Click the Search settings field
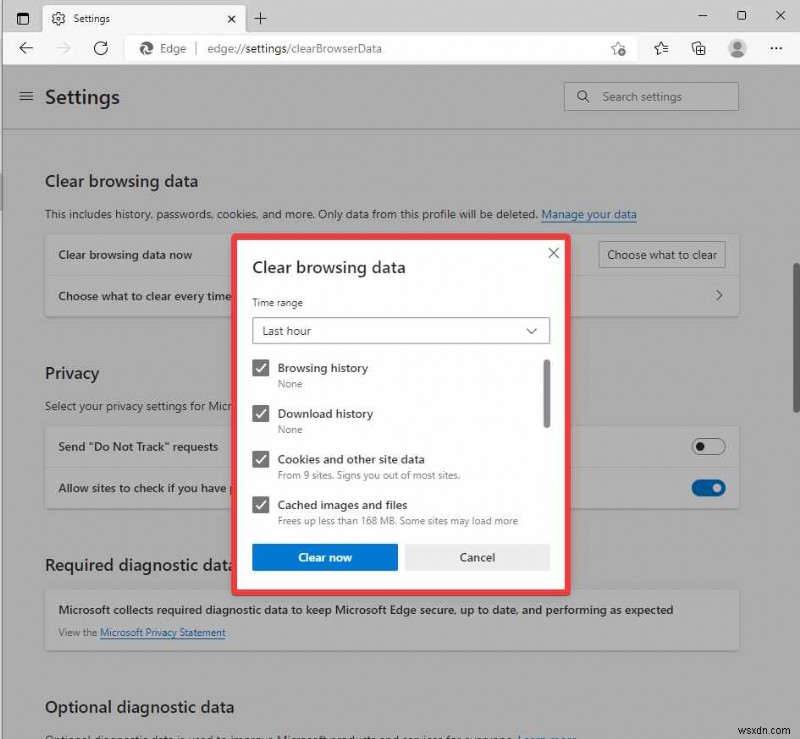The height and width of the screenshot is (739, 800). [x=651, y=96]
